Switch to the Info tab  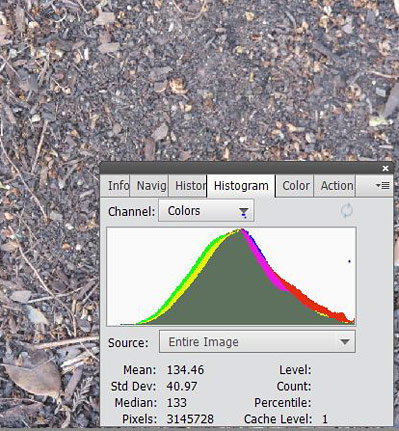coord(116,186)
